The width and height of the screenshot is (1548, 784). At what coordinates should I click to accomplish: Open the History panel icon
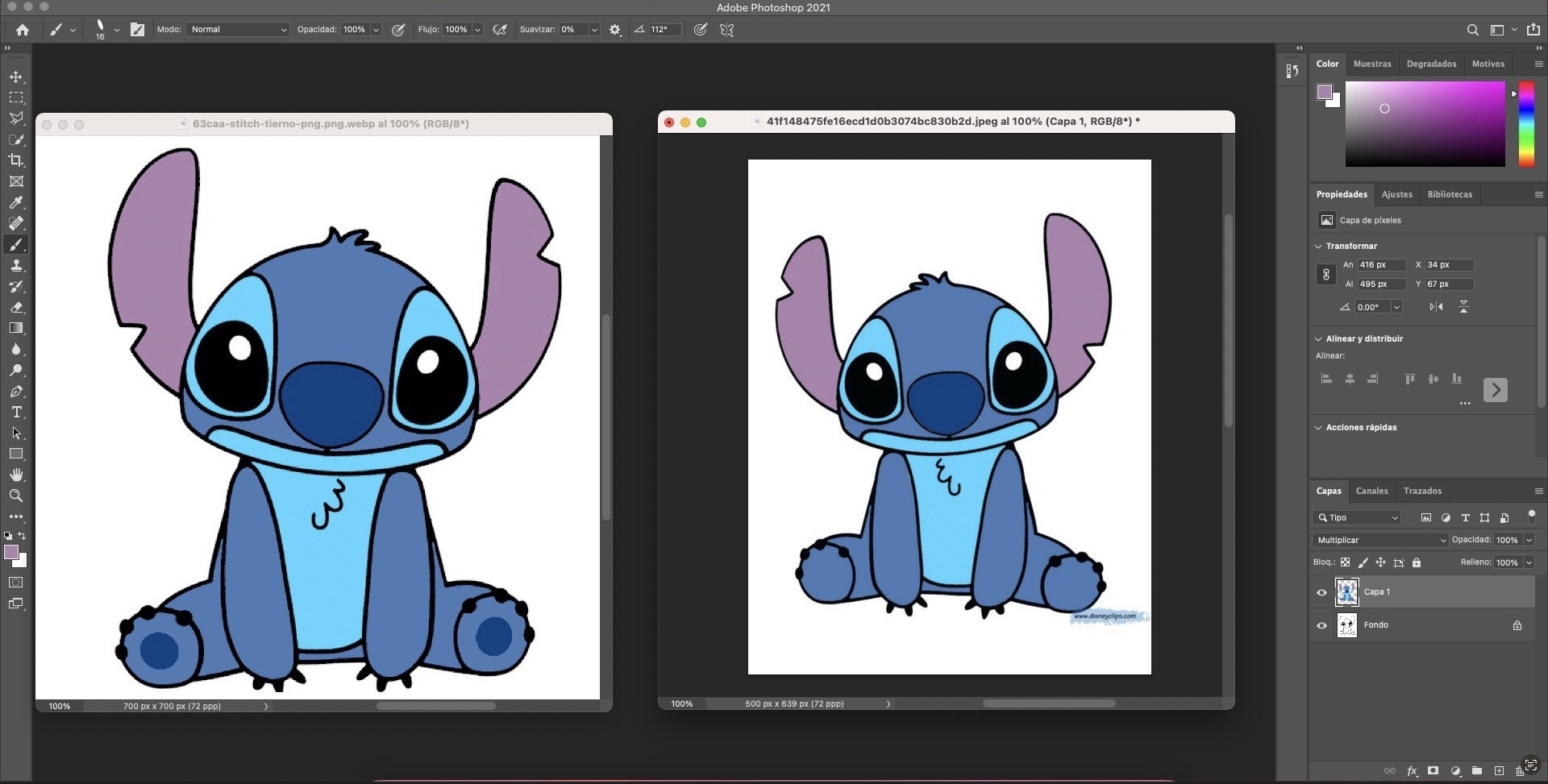click(x=1292, y=71)
